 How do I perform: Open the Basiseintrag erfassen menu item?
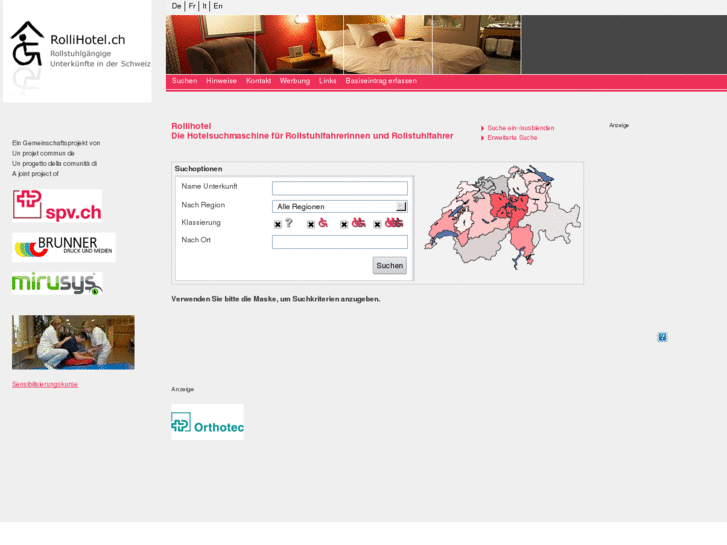[x=381, y=81]
